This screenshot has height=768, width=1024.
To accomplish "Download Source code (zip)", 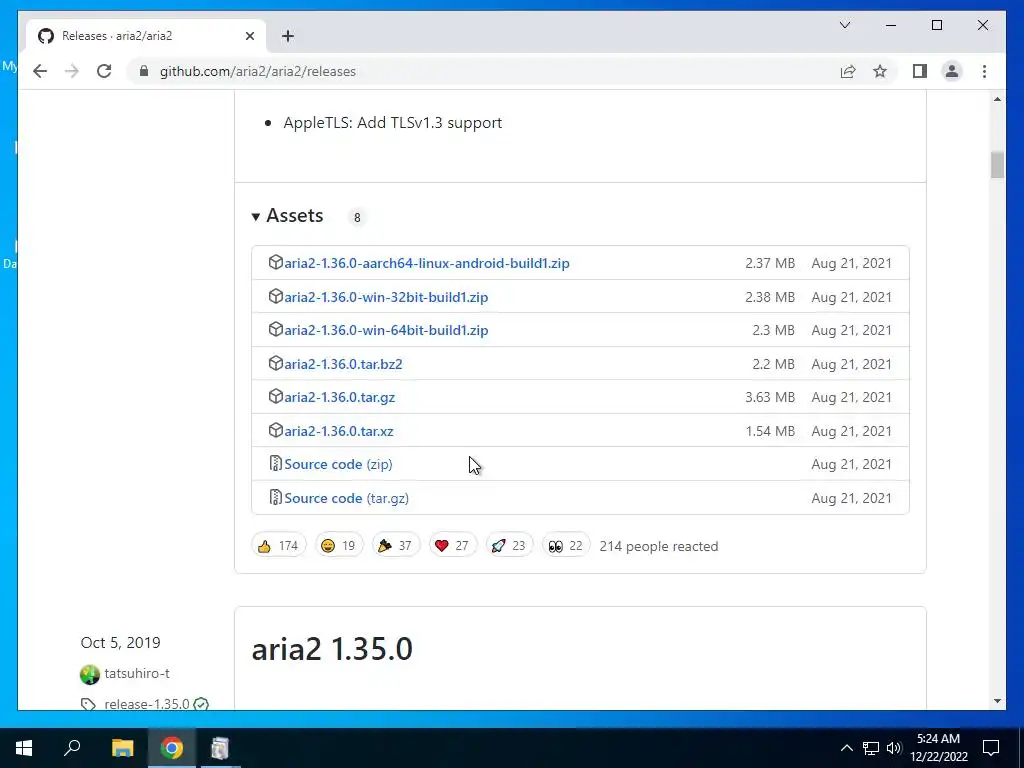I will (x=338, y=464).
